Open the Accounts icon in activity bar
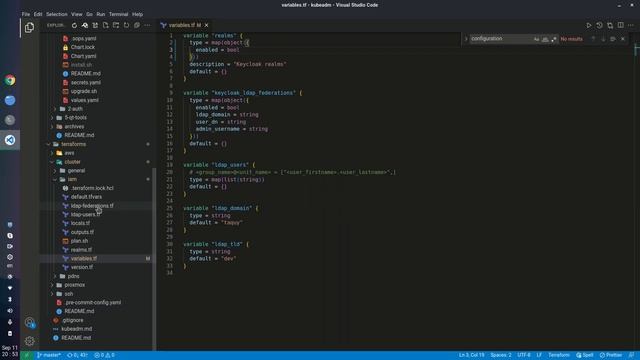The image size is (640, 360). point(29,322)
